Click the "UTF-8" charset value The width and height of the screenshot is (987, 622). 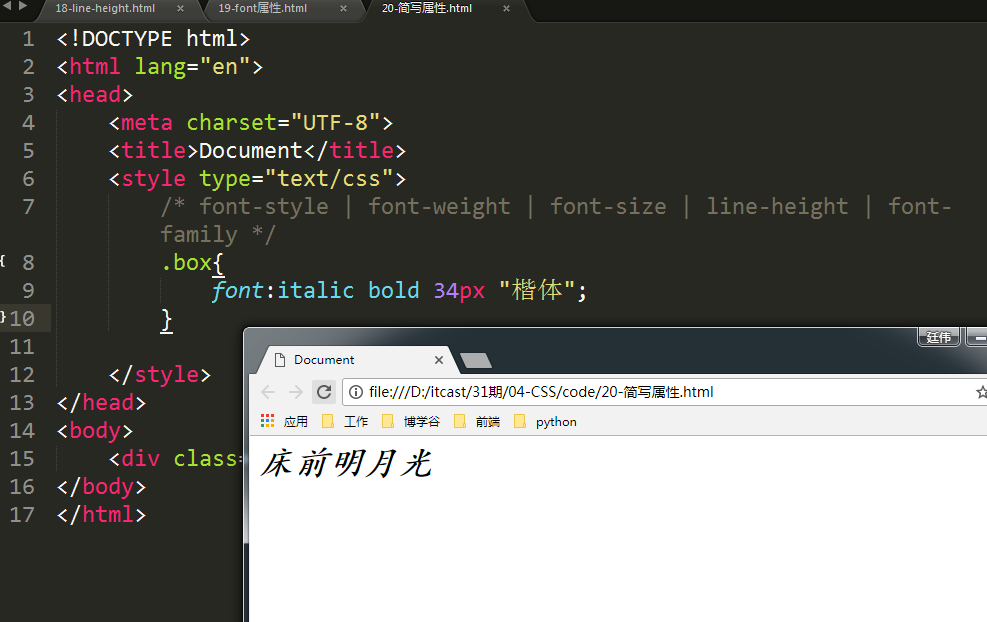point(336,122)
